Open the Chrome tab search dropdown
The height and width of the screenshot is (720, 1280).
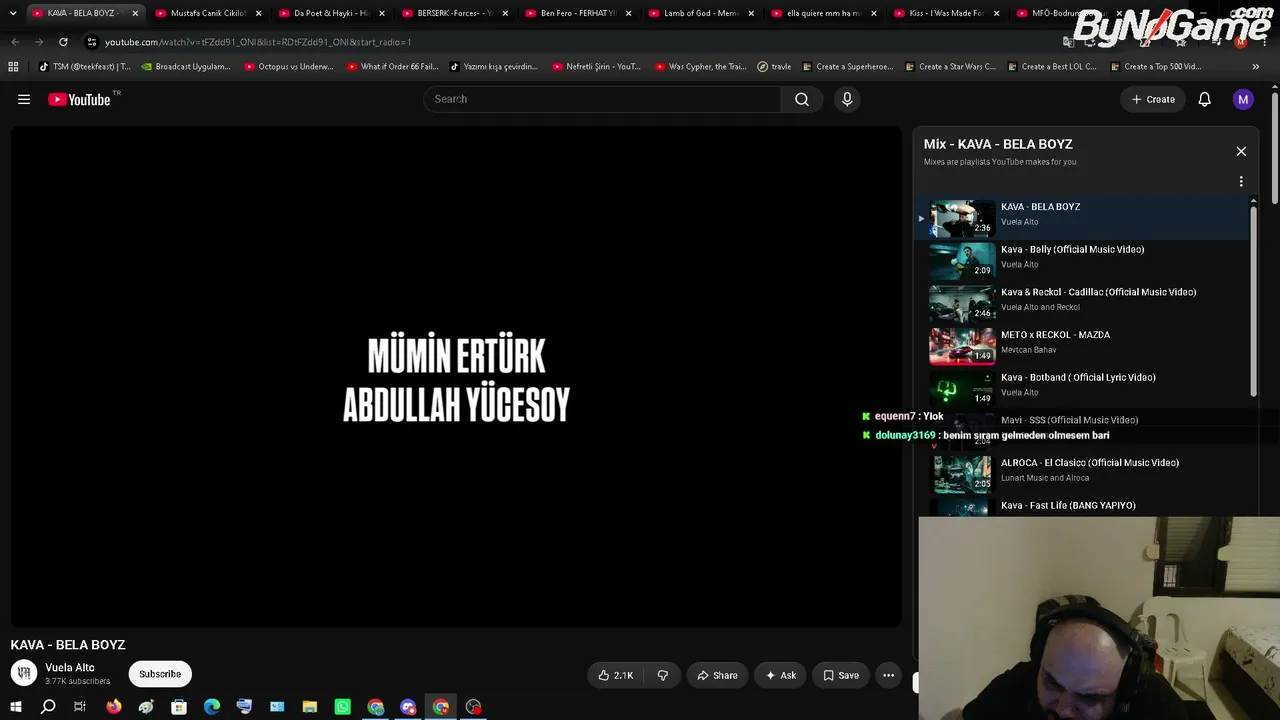(x=13, y=13)
